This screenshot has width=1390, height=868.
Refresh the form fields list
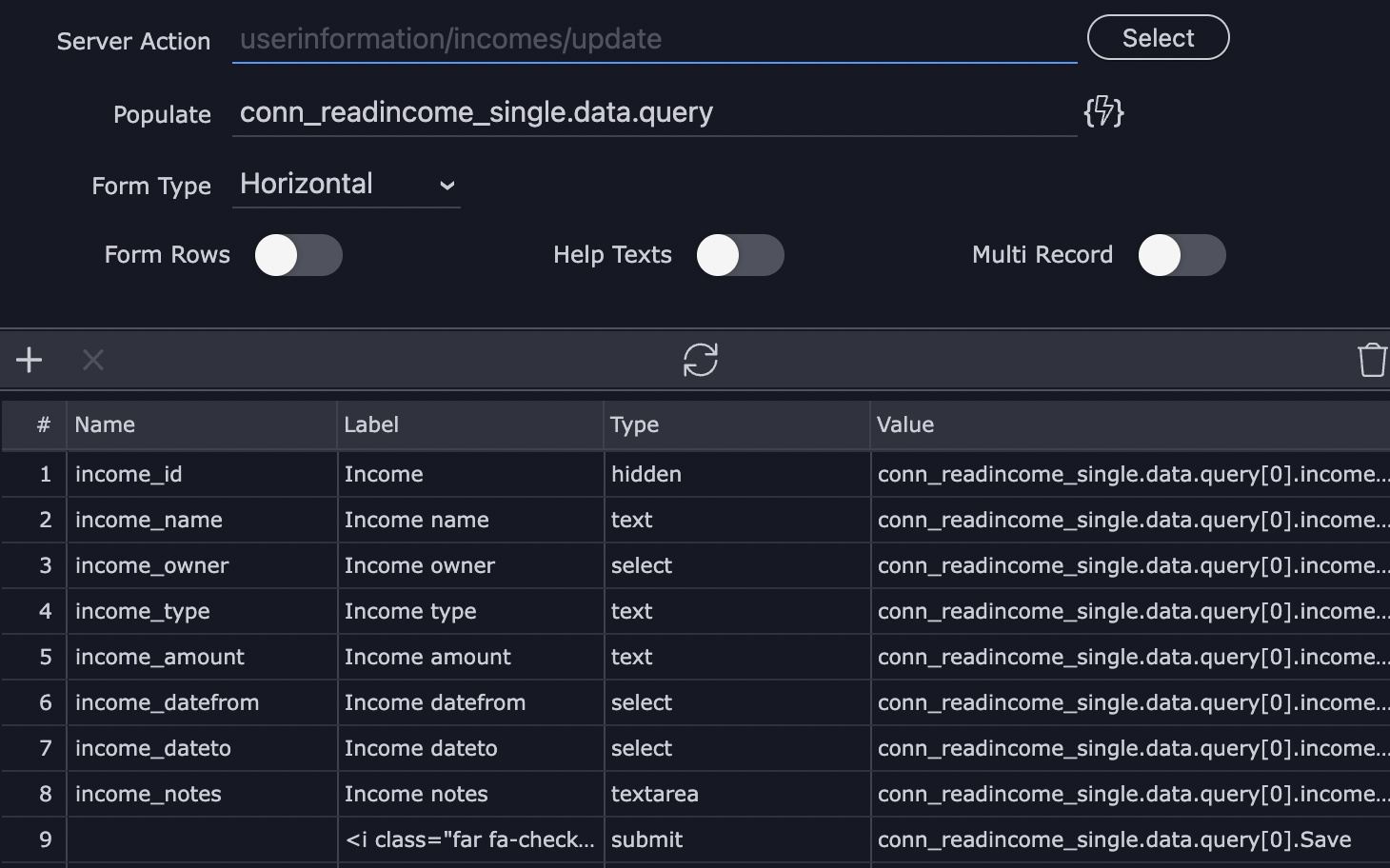click(x=701, y=360)
